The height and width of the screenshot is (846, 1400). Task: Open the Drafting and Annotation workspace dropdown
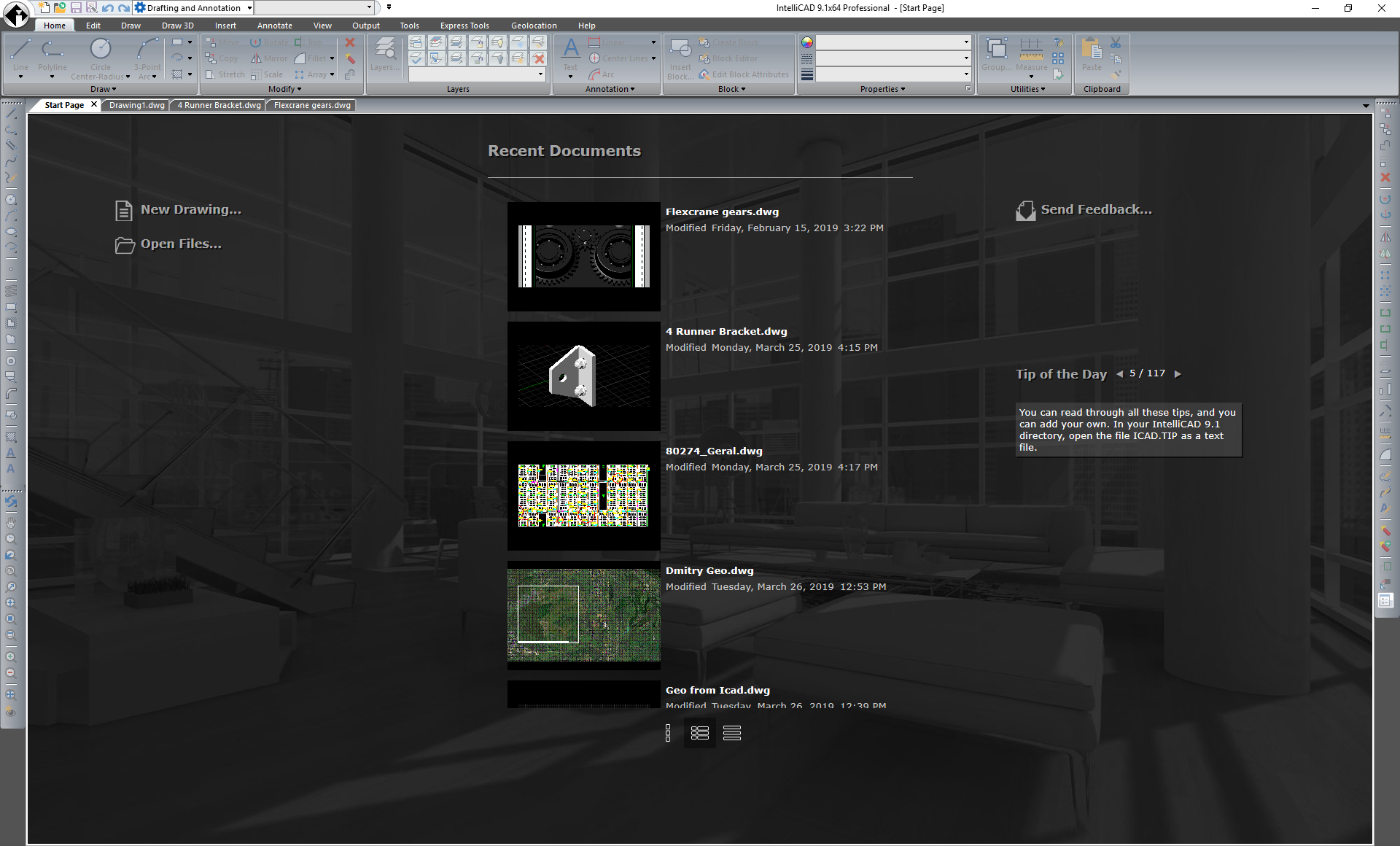[x=249, y=7]
